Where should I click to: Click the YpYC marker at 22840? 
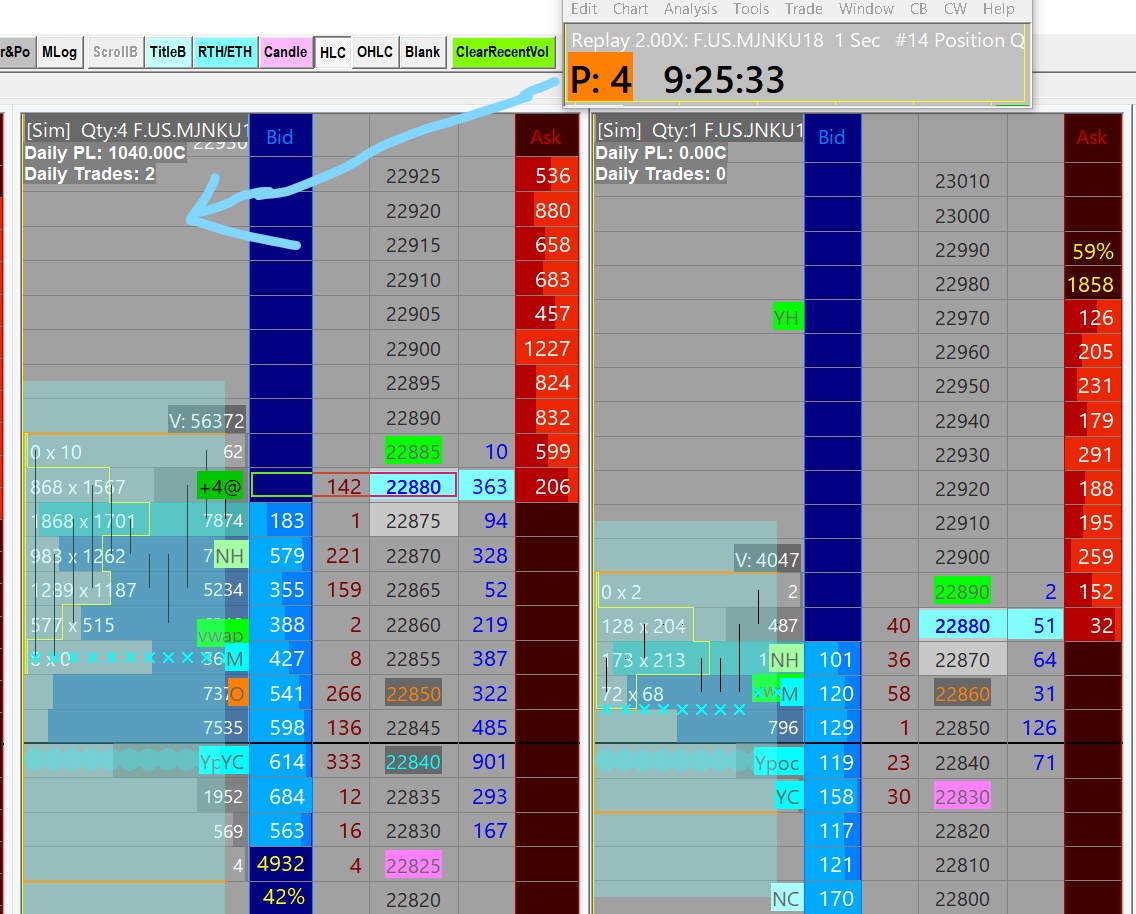coord(223,762)
